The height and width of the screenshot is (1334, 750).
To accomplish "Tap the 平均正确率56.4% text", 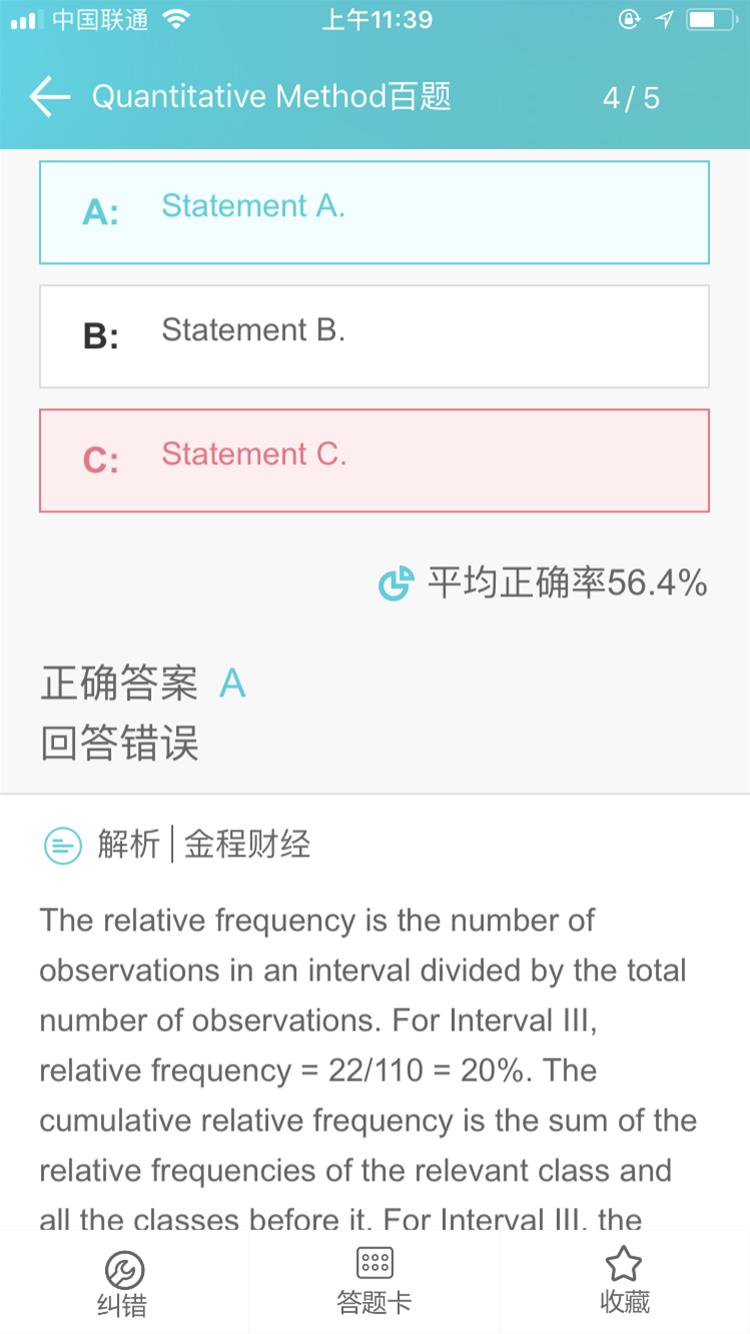I will point(567,582).
